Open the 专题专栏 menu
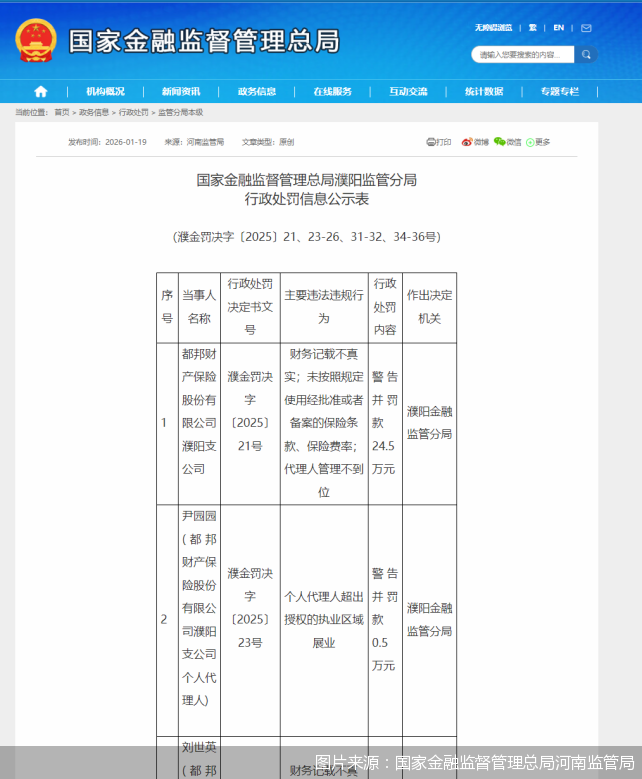The image size is (642, 779). pyautogui.click(x=560, y=91)
